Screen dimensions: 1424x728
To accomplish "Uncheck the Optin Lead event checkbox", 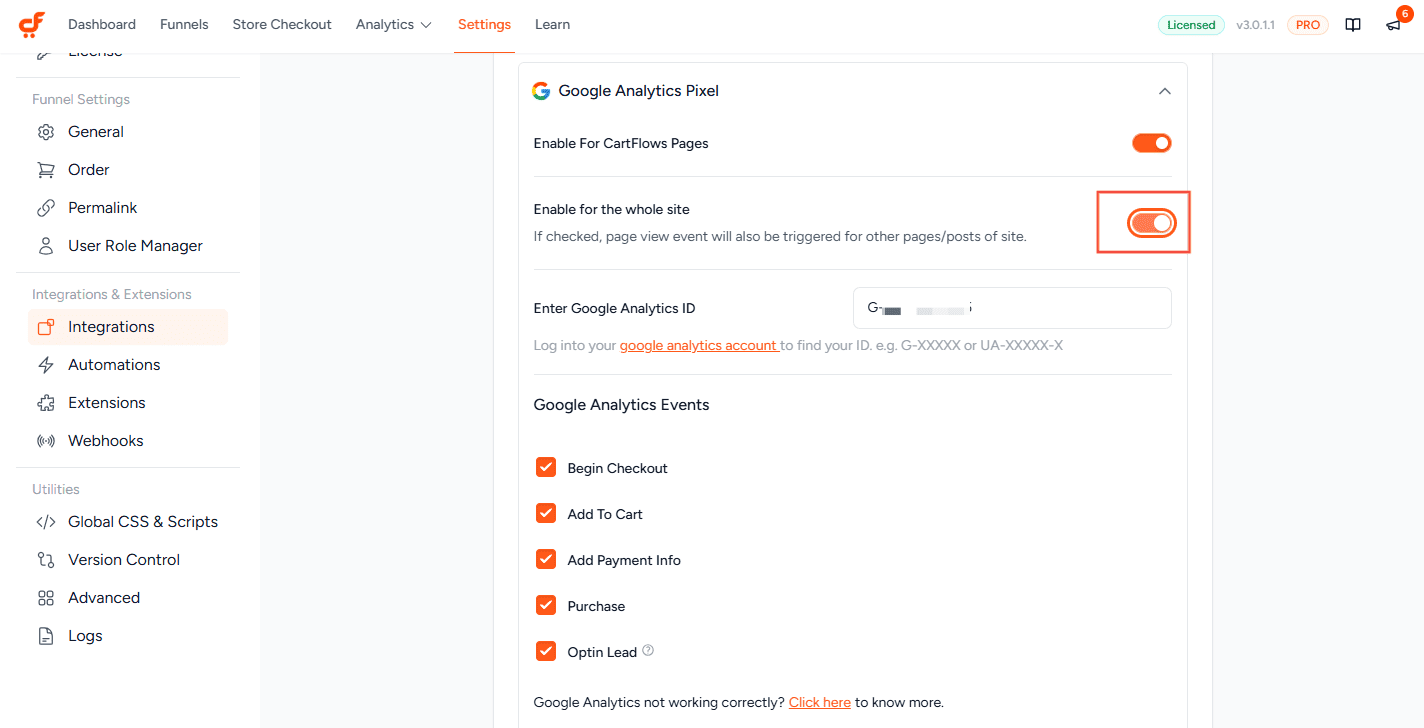I will pyautogui.click(x=546, y=651).
